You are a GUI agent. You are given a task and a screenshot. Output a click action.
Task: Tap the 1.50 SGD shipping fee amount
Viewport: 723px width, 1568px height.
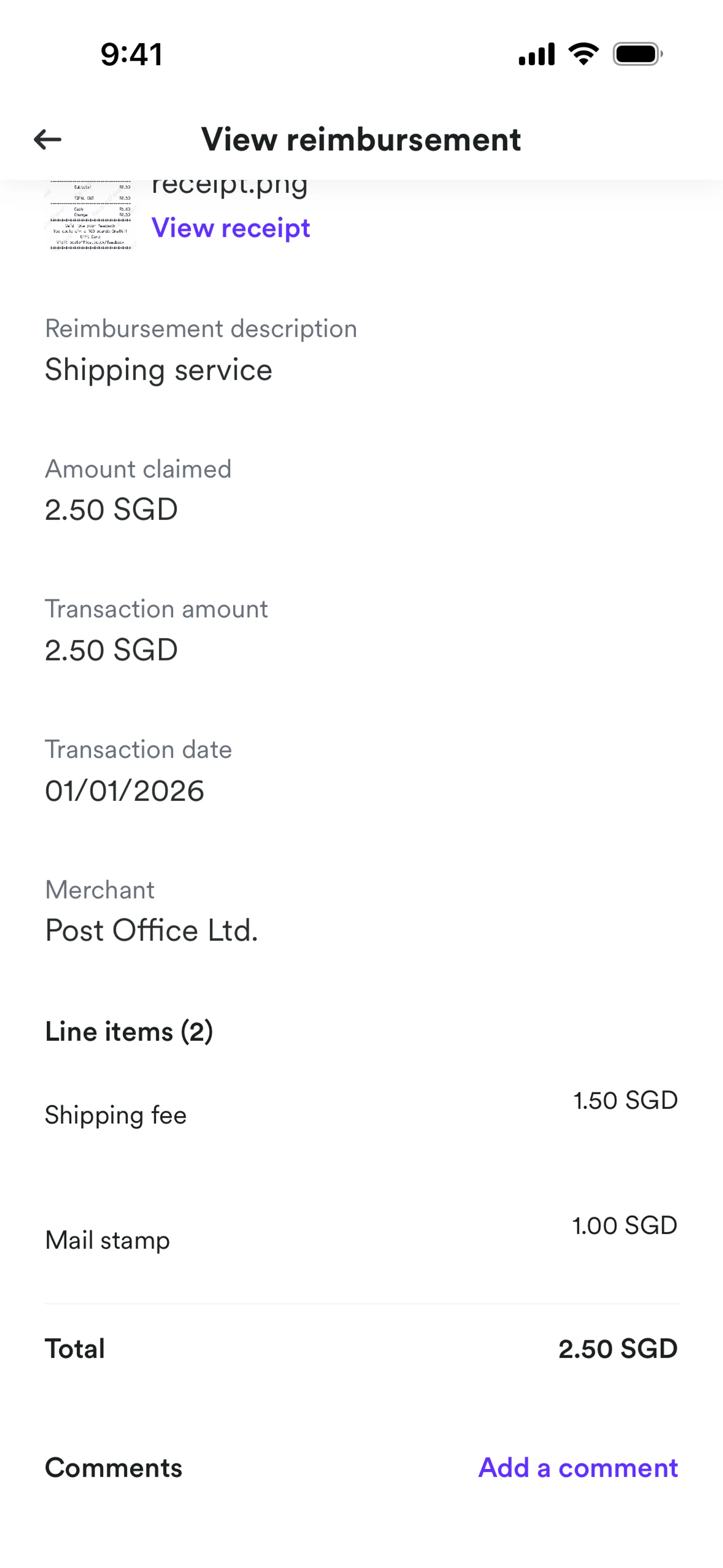click(x=625, y=1100)
